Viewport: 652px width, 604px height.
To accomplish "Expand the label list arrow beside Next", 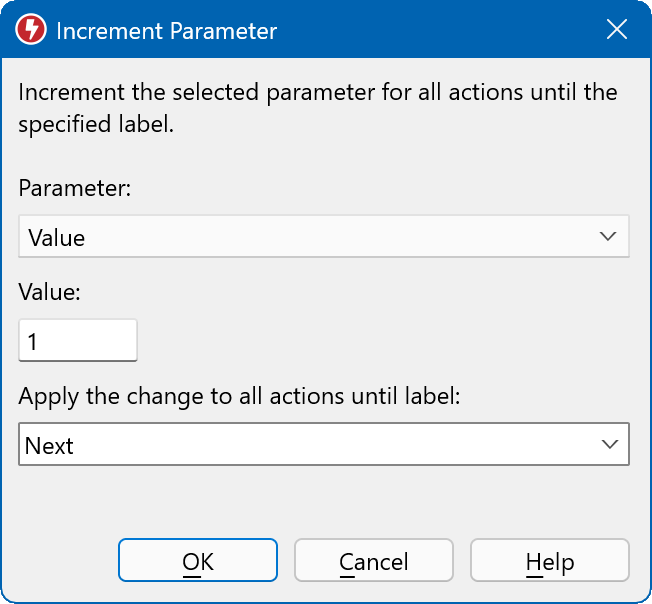I will 607,445.
